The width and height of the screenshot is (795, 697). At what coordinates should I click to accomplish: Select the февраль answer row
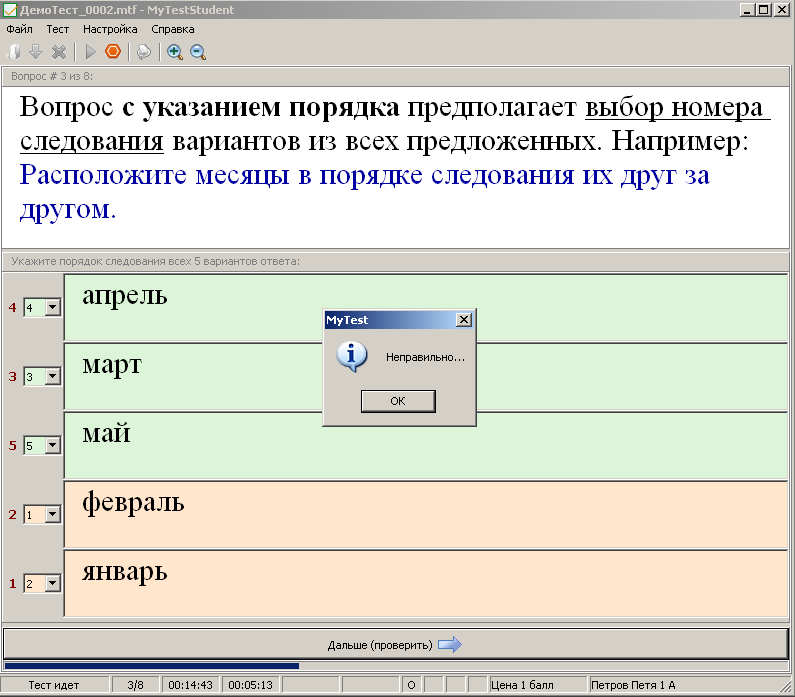pos(426,515)
